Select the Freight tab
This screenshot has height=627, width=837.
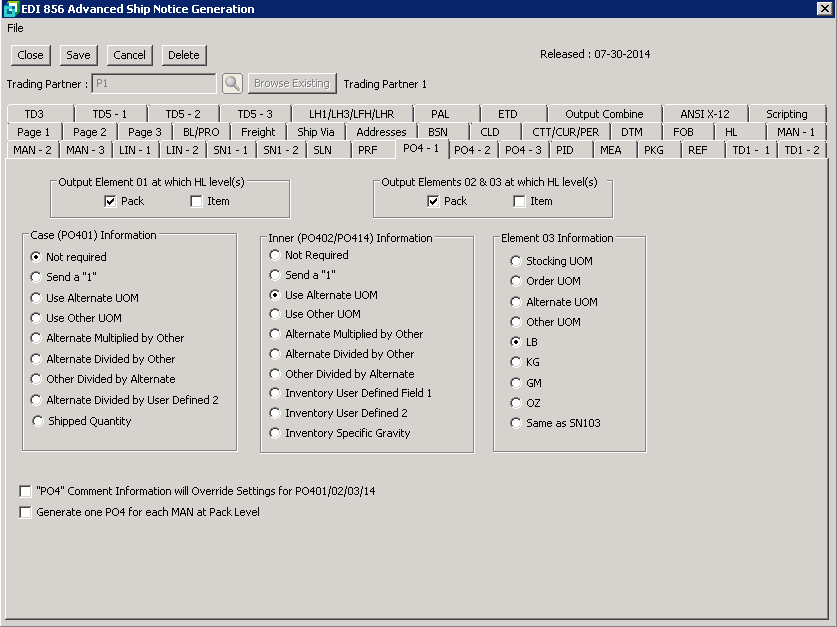tap(258, 132)
